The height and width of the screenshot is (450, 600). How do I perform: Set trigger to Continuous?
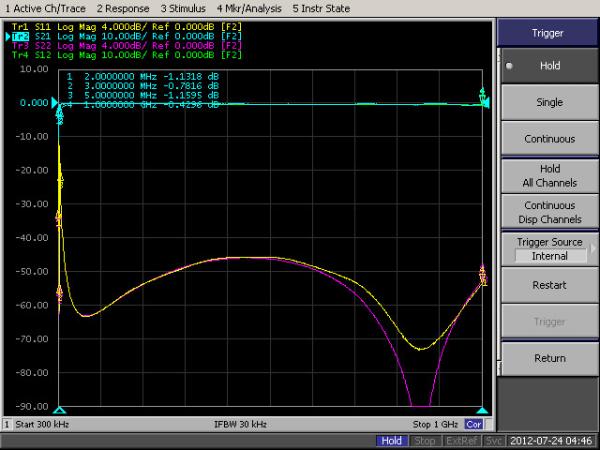coord(549,139)
